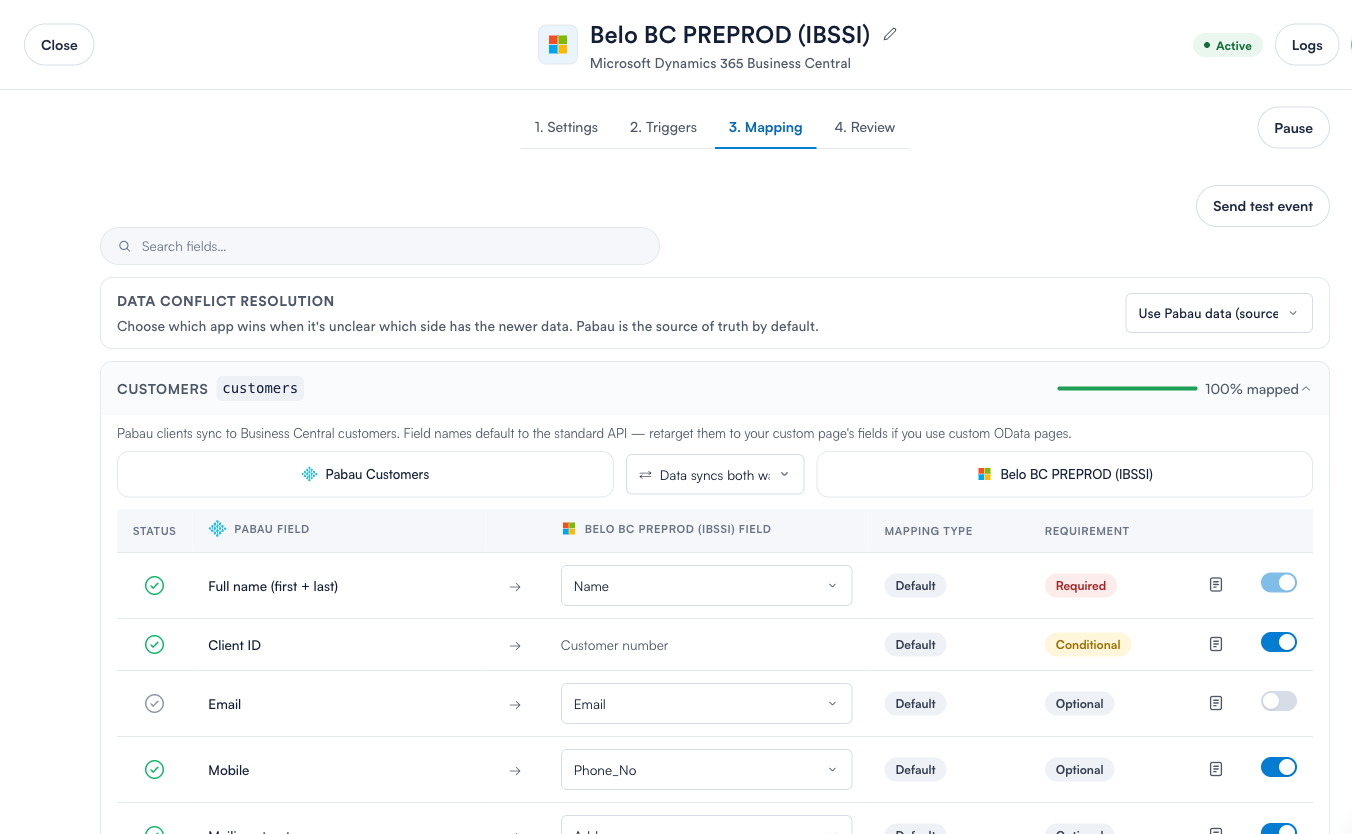
Task: Go to the Settings step tab
Action: [x=566, y=127]
